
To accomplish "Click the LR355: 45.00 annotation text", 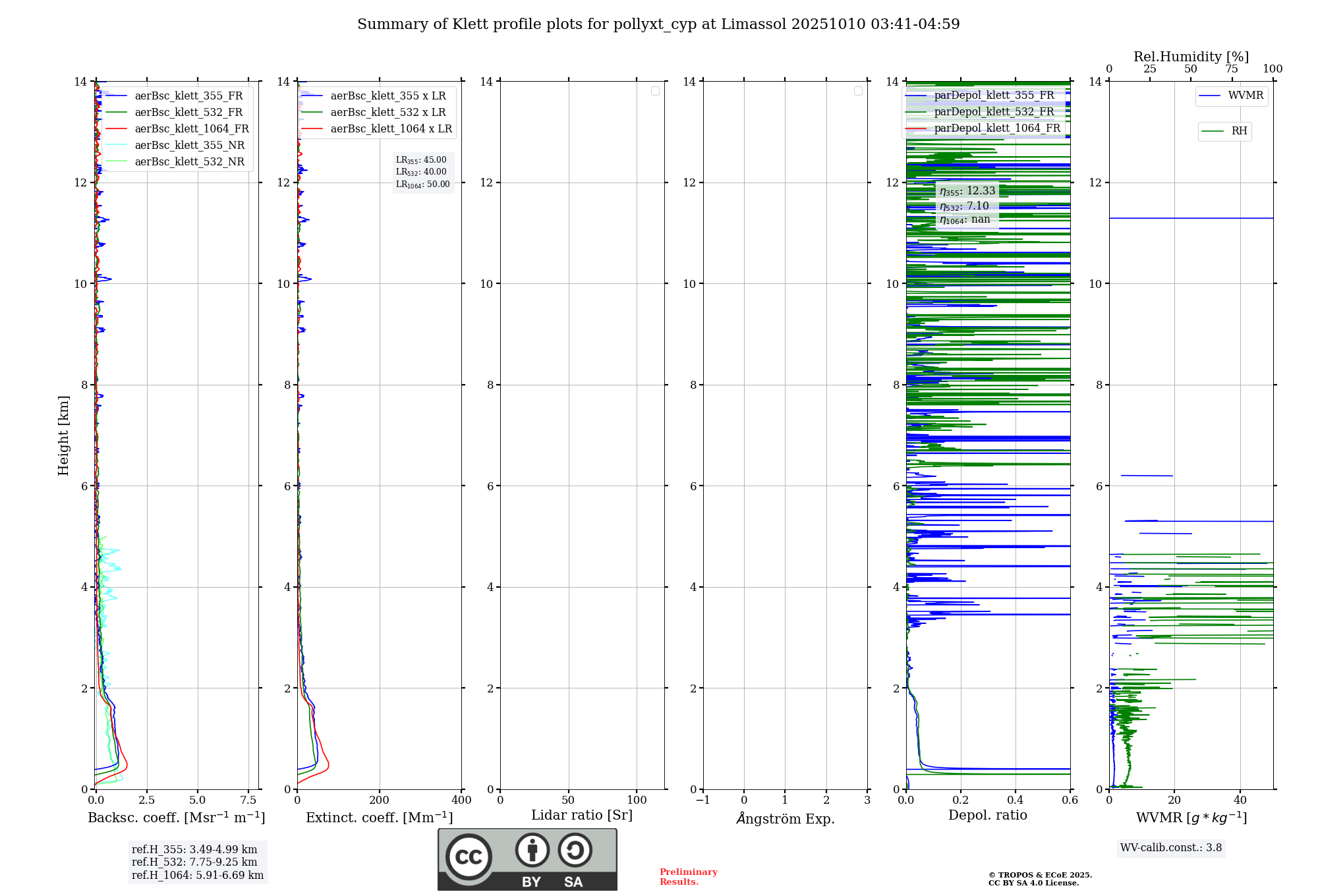I will click(421, 160).
